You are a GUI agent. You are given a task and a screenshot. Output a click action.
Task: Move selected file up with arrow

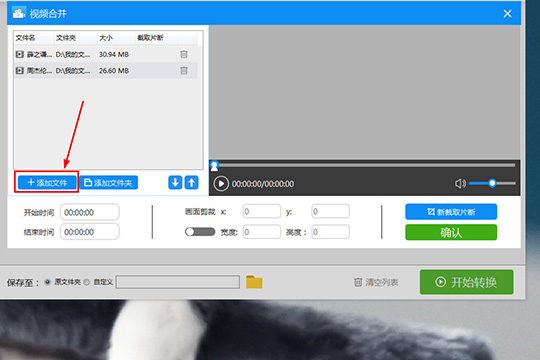click(191, 182)
